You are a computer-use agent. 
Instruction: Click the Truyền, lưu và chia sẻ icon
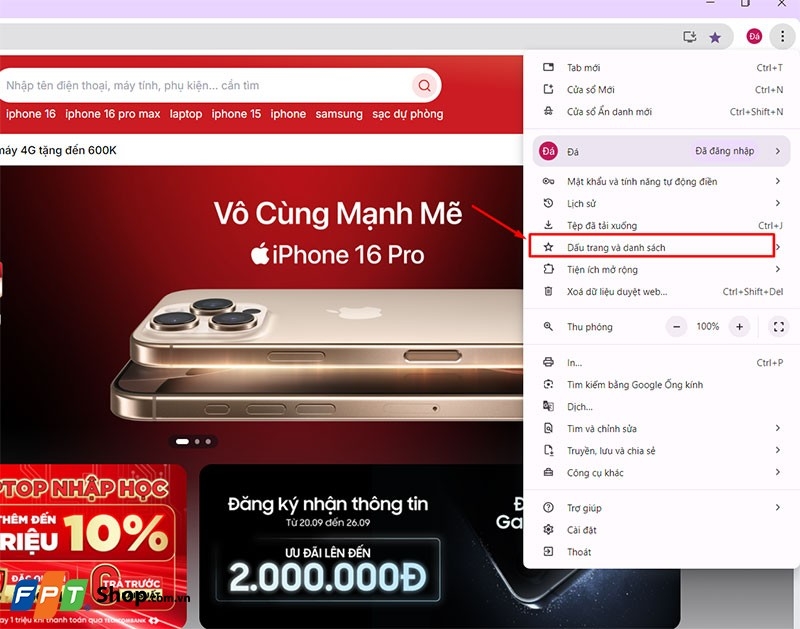pyautogui.click(x=548, y=450)
